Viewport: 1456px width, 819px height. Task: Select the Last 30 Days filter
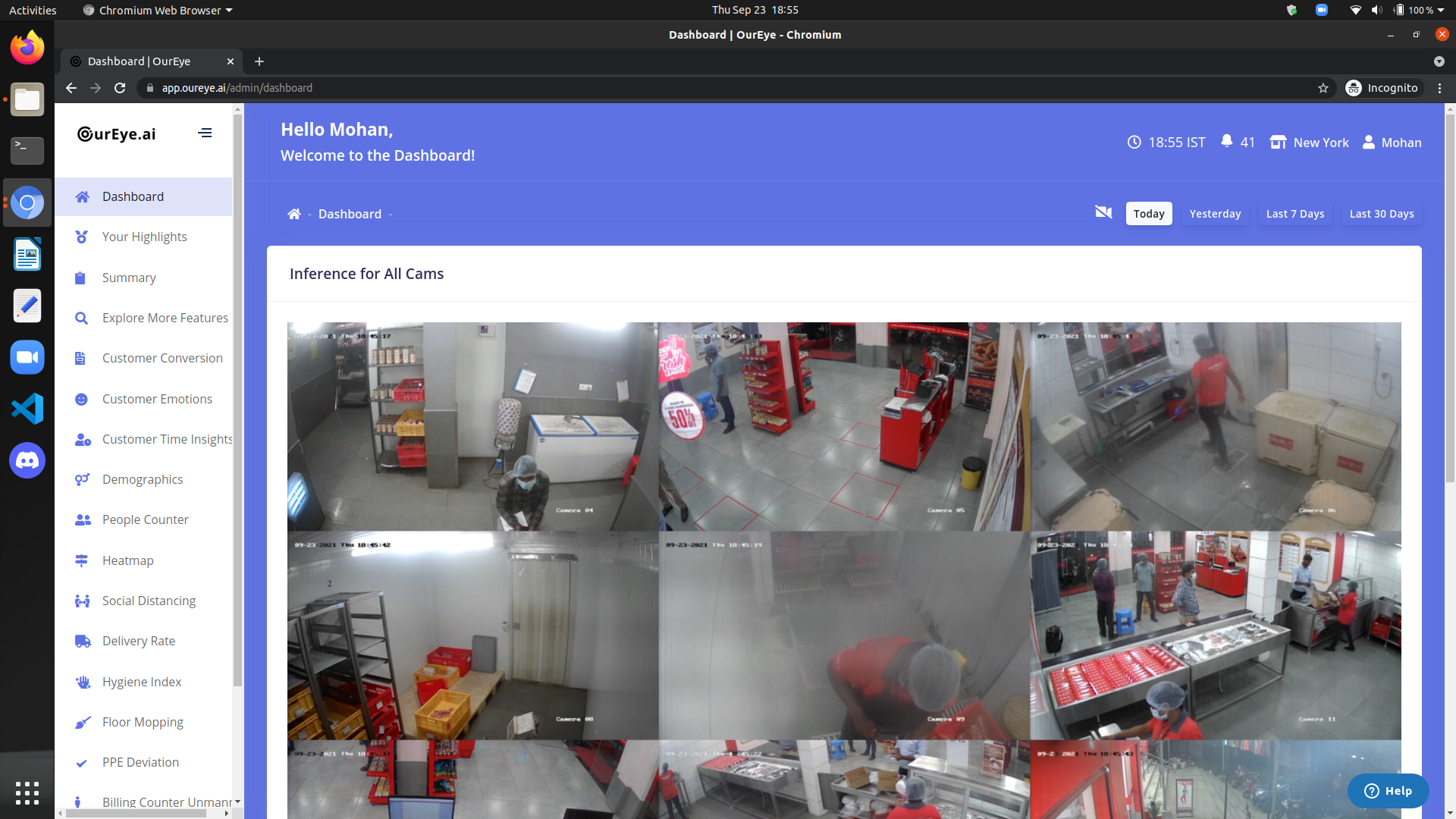click(x=1382, y=214)
